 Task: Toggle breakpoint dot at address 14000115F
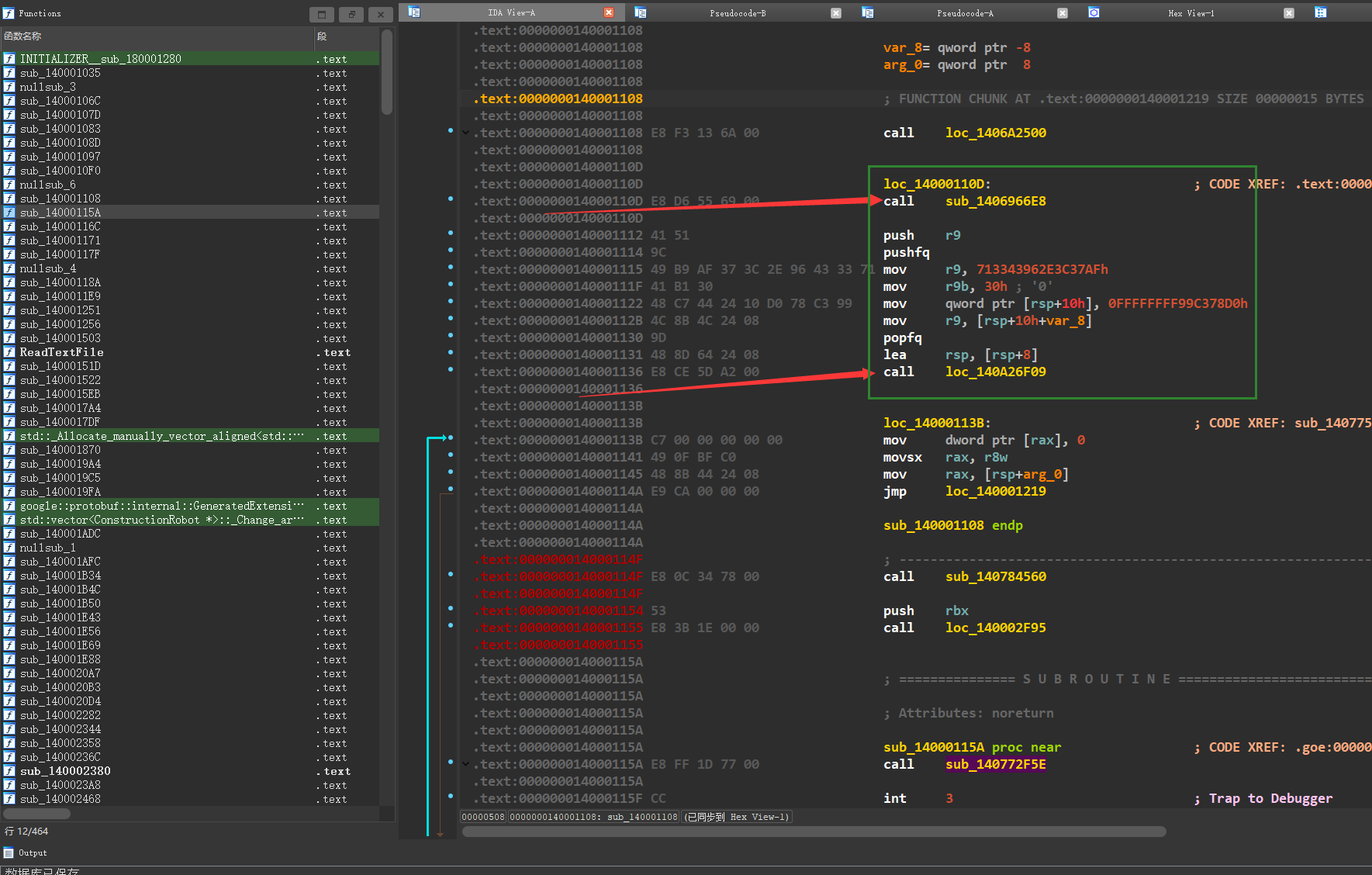(451, 796)
